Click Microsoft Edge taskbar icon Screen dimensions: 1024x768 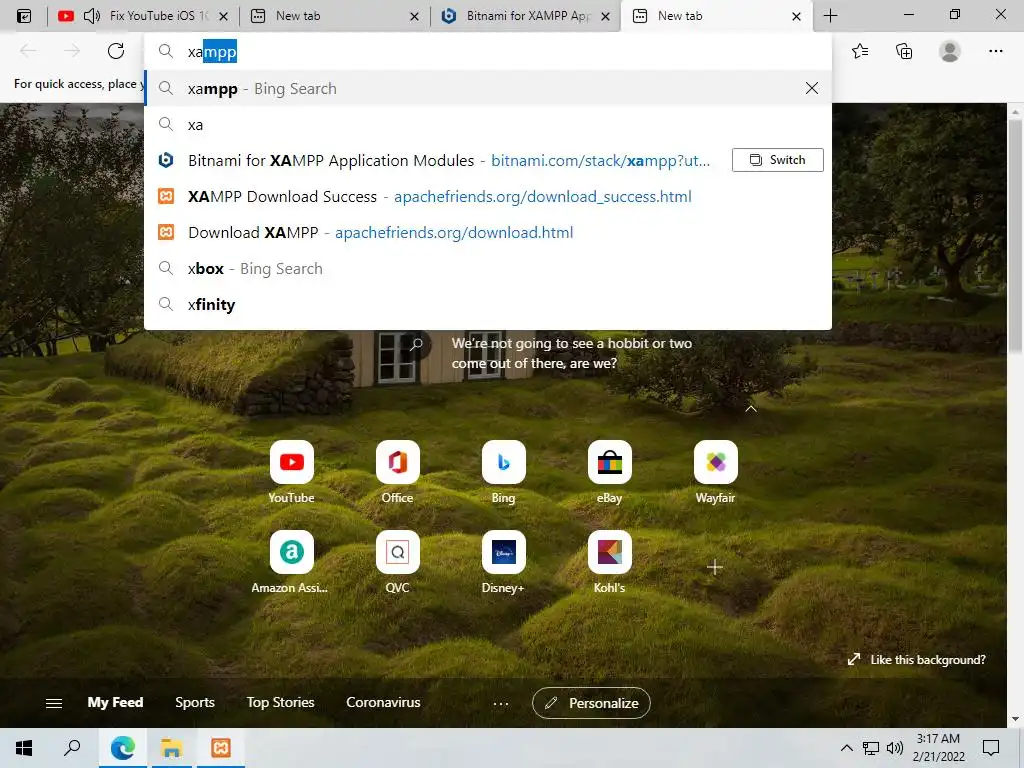[x=122, y=748]
